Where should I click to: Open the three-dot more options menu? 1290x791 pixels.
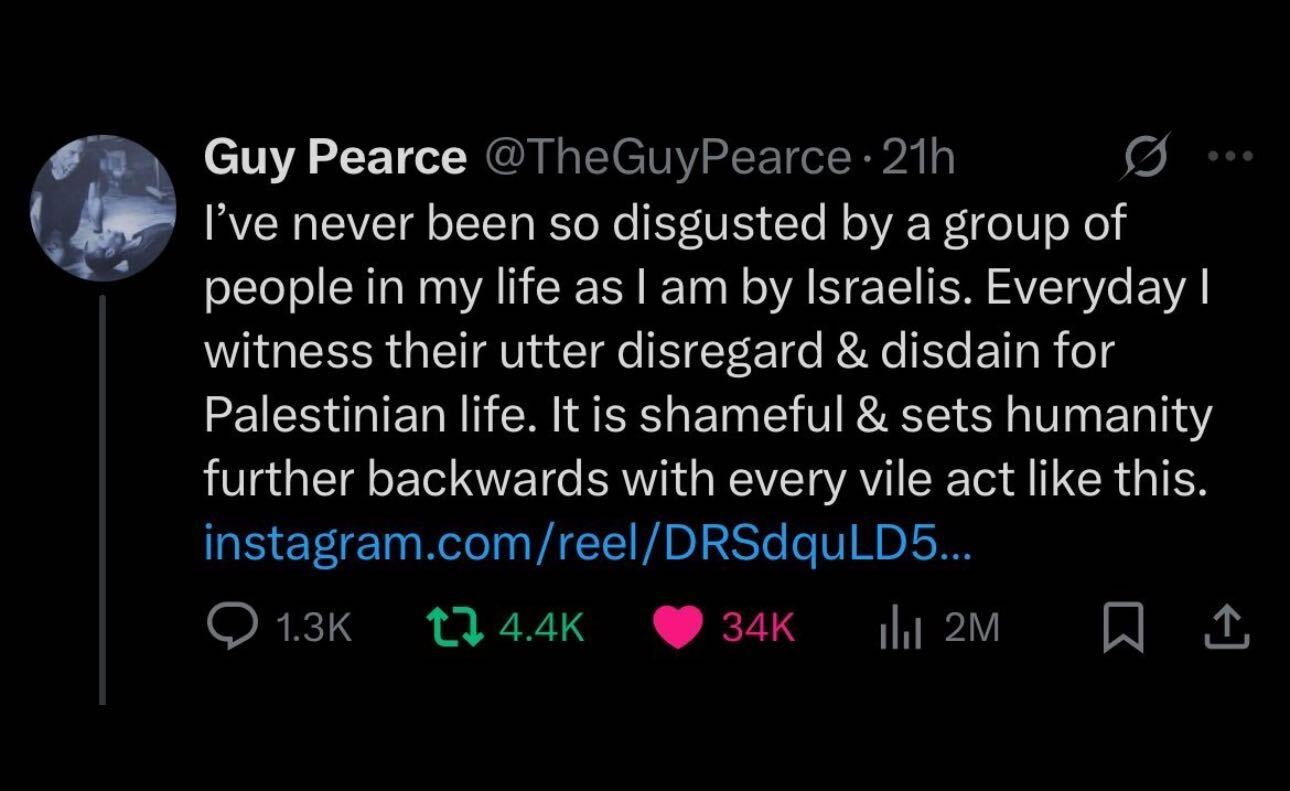point(1229,157)
